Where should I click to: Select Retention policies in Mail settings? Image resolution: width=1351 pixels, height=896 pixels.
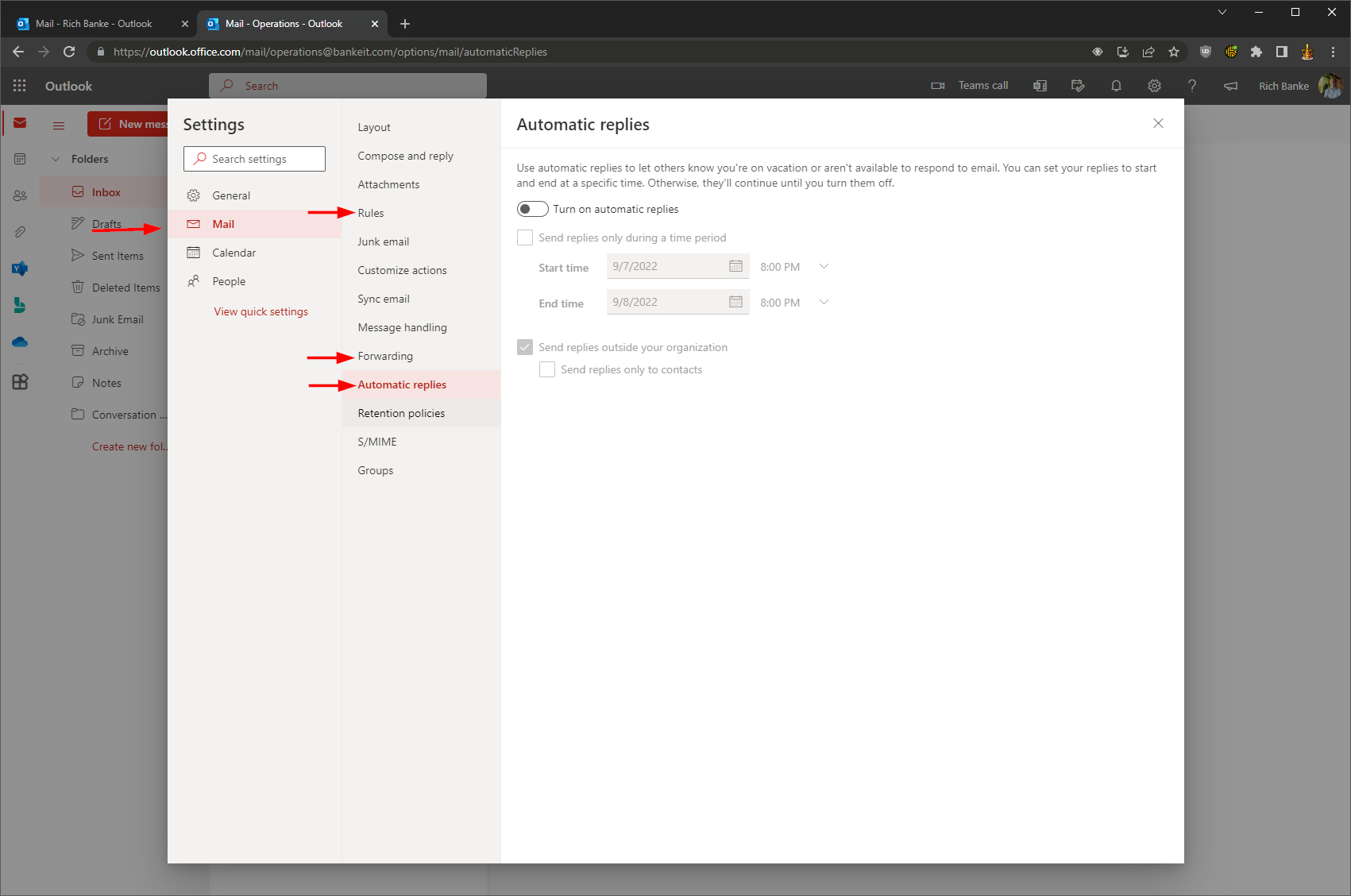tap(401, 412)
